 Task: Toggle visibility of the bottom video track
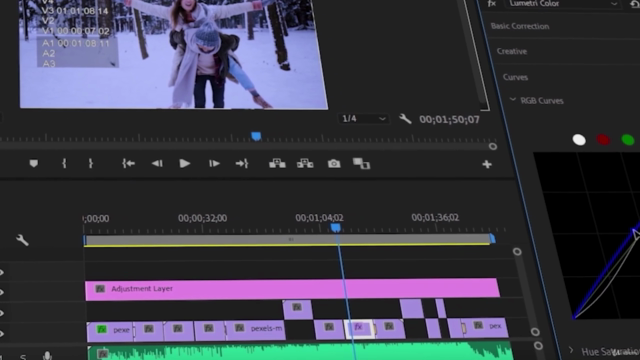pos(2,334)
